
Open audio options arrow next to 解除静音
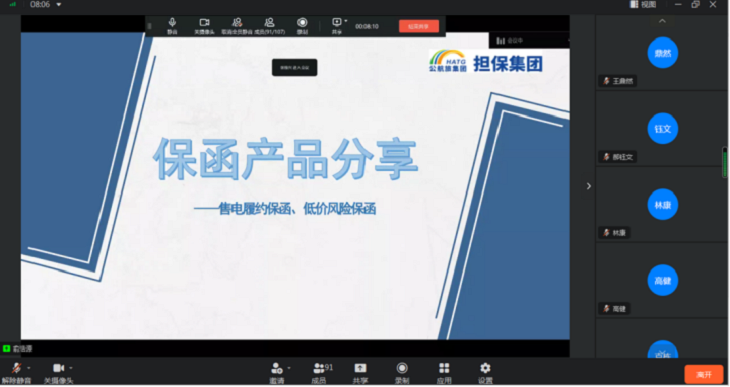click(29, 368)
